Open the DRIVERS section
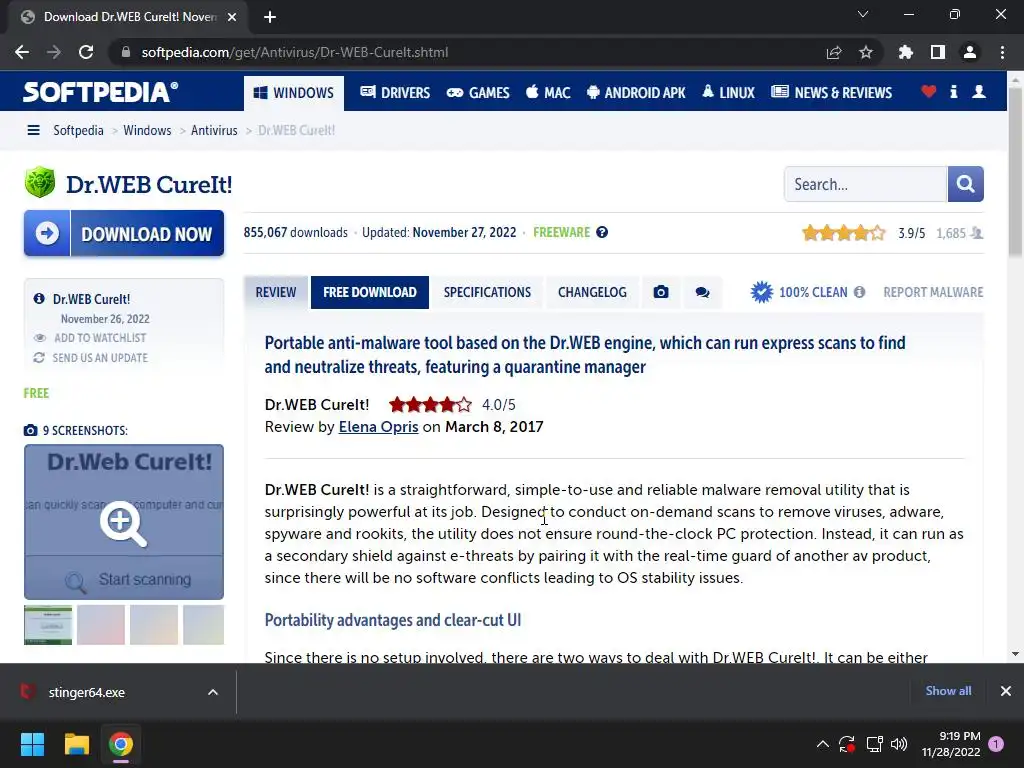 pyautogui.click(x=395, y=93)
